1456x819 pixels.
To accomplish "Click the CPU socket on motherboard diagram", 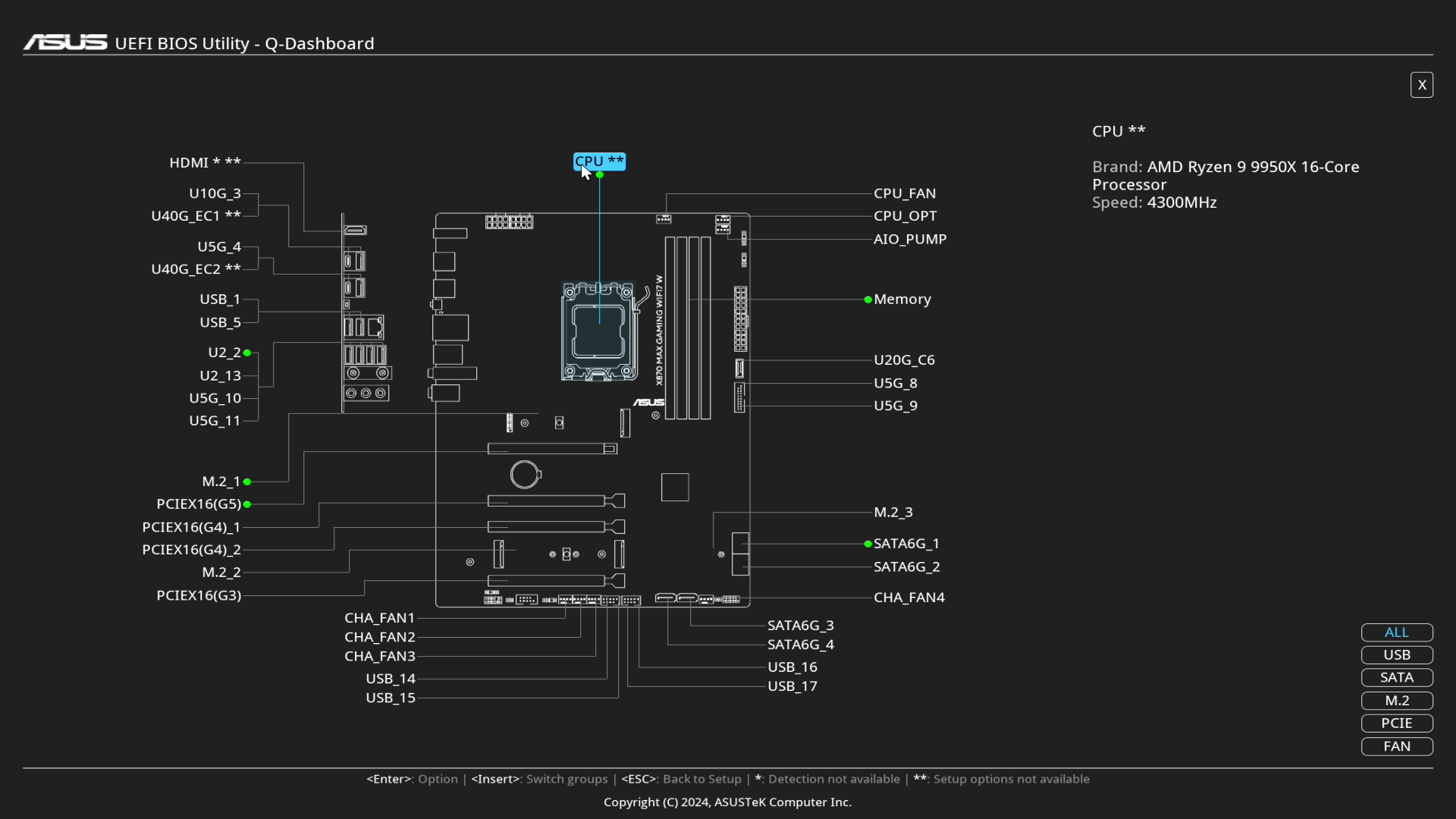I will coord(598,331).
